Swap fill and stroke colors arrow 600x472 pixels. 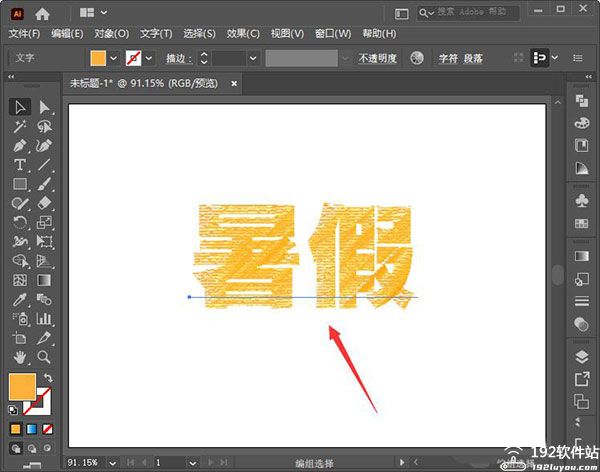(x=47, y=377)
